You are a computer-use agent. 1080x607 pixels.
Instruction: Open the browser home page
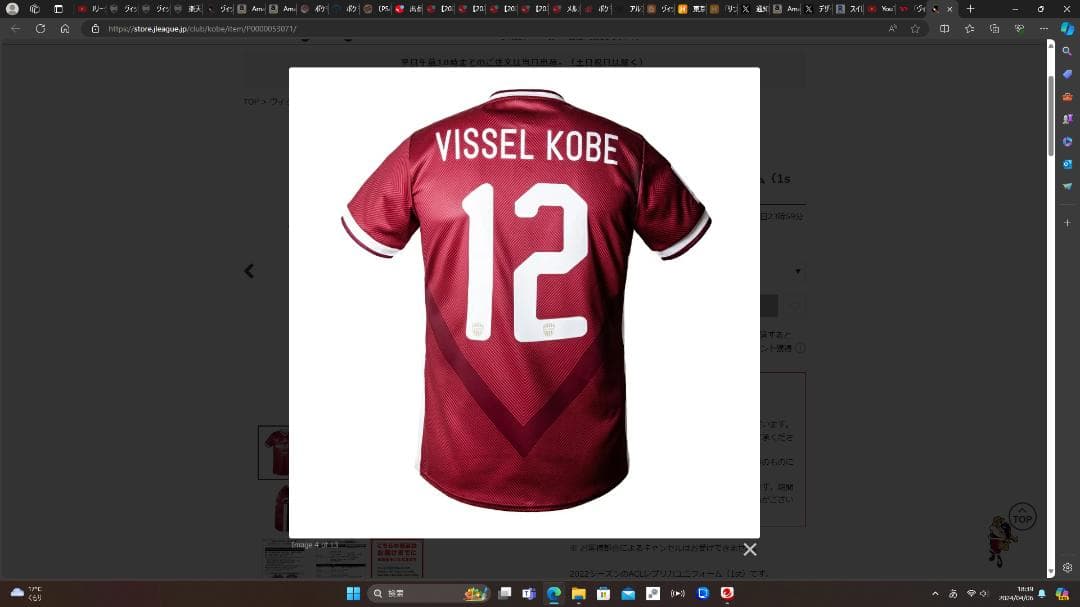pyautogui.click(x=65, y=29)
